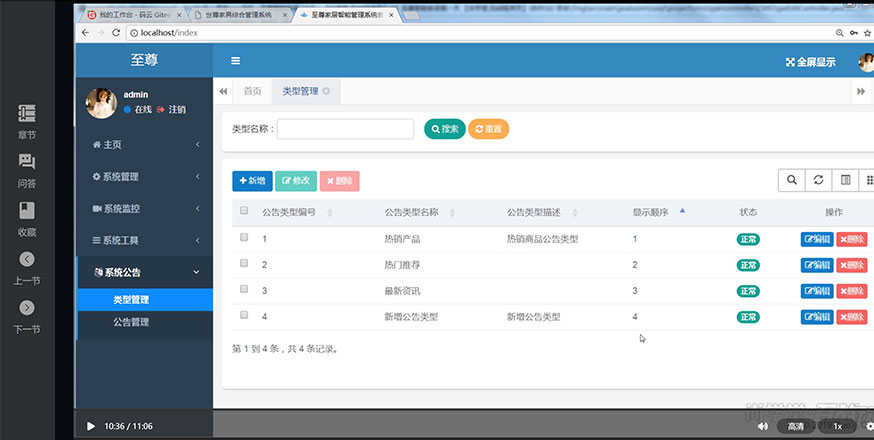The height and width of the screenshot is (440, 874).
Task: Click the browser back arrow
Action: pos(85,33)
